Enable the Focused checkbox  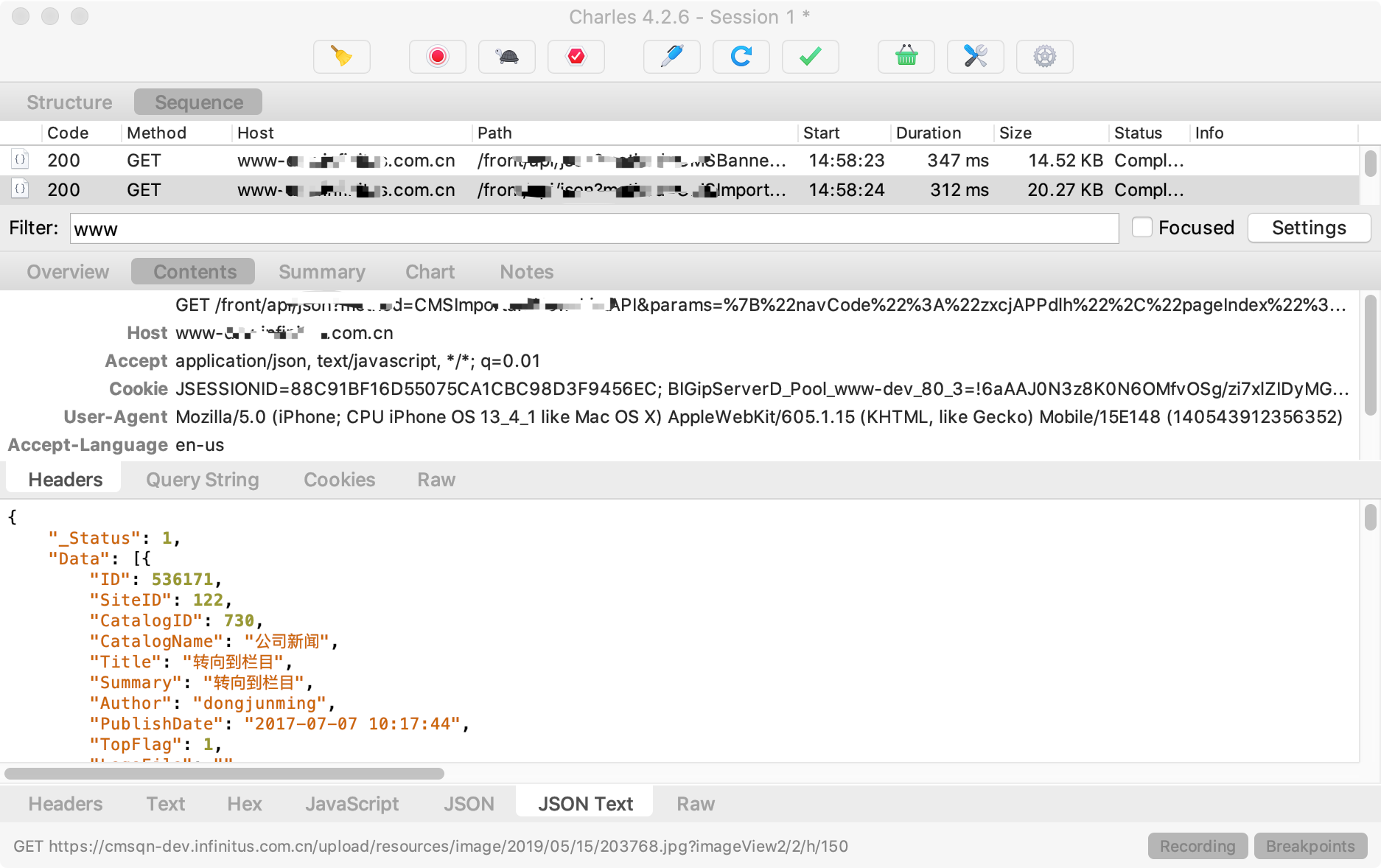(x=1141, y=228)
